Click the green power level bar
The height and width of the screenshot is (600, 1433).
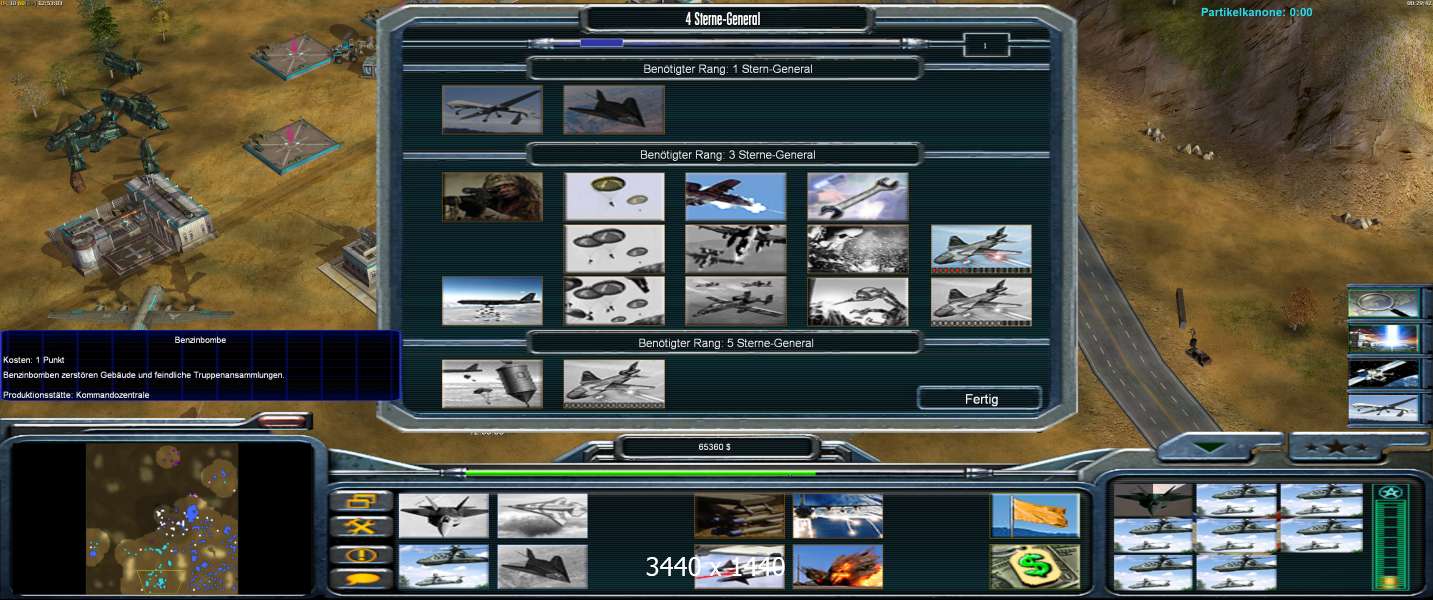(x=641, y=473)
